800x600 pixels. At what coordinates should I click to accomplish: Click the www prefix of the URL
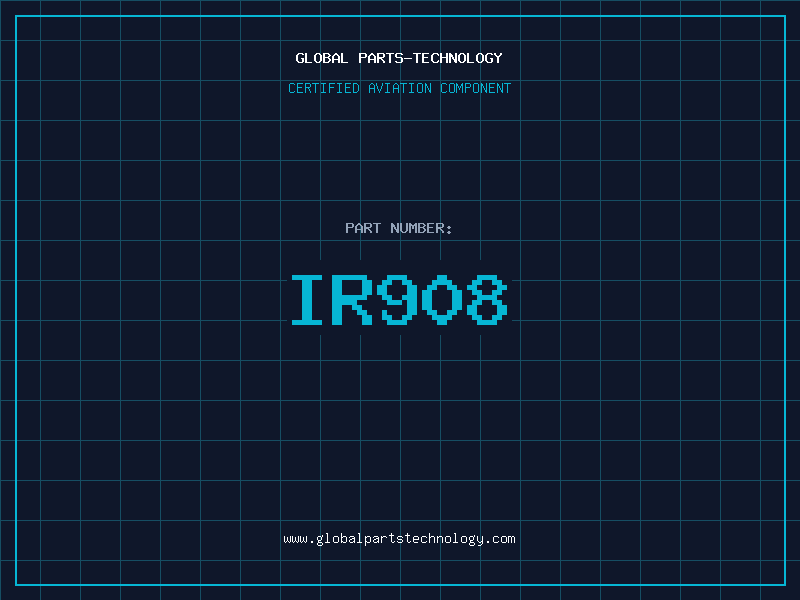click(x=295, y=539)
